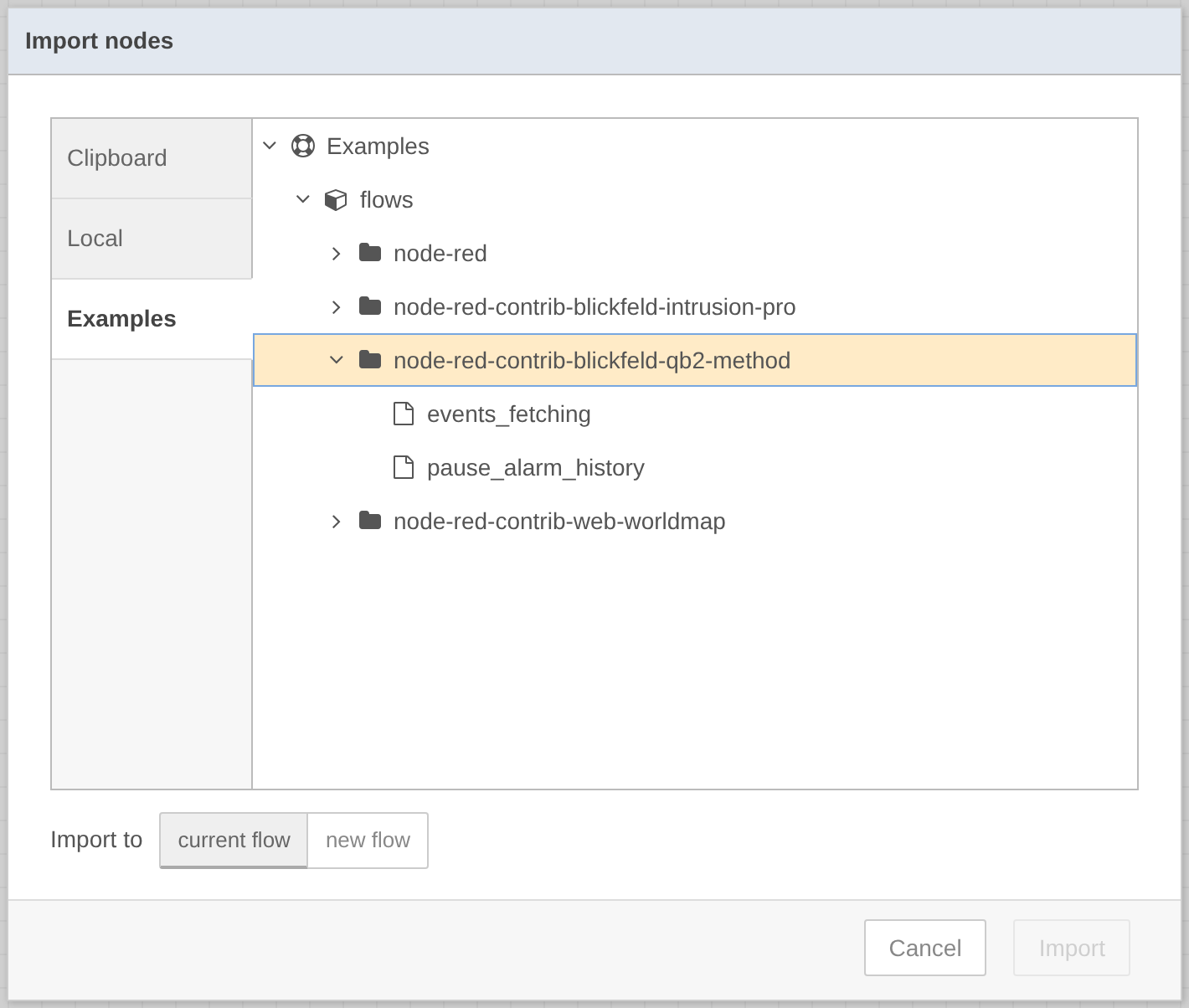Image resolution: width=1189 pixels, height=1008 pixels.
Task: Select the node-red-contrib-blickfeld-intrusion-pro label
Action: point(594,306)
